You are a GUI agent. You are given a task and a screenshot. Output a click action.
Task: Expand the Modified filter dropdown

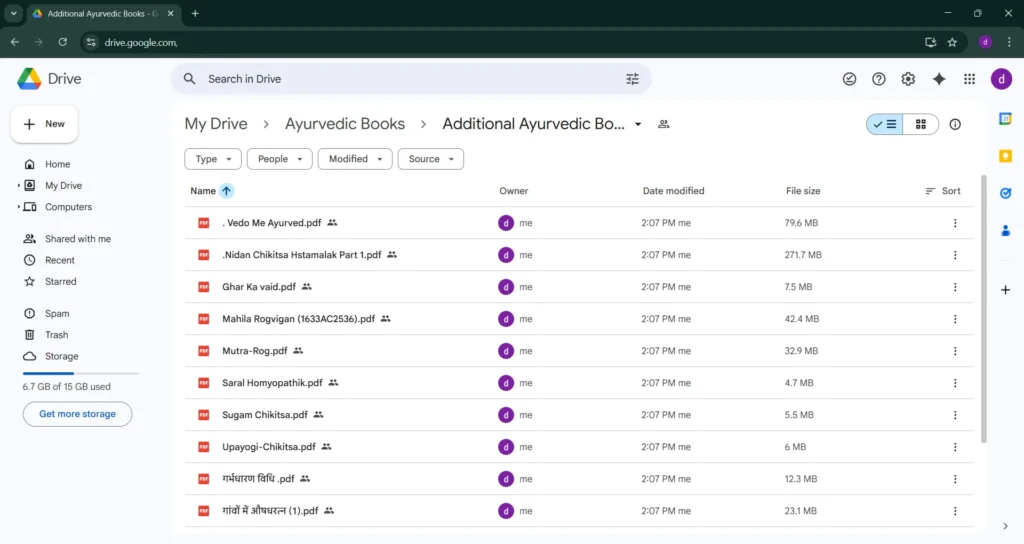pos(355,159)
